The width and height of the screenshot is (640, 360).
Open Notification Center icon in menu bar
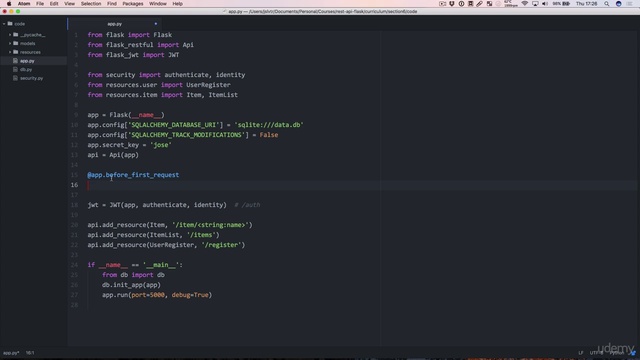click(630, 4)
